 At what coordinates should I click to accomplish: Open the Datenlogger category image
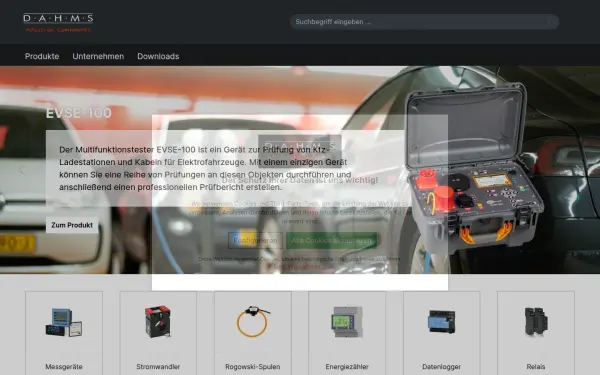(x=441, y=321)
